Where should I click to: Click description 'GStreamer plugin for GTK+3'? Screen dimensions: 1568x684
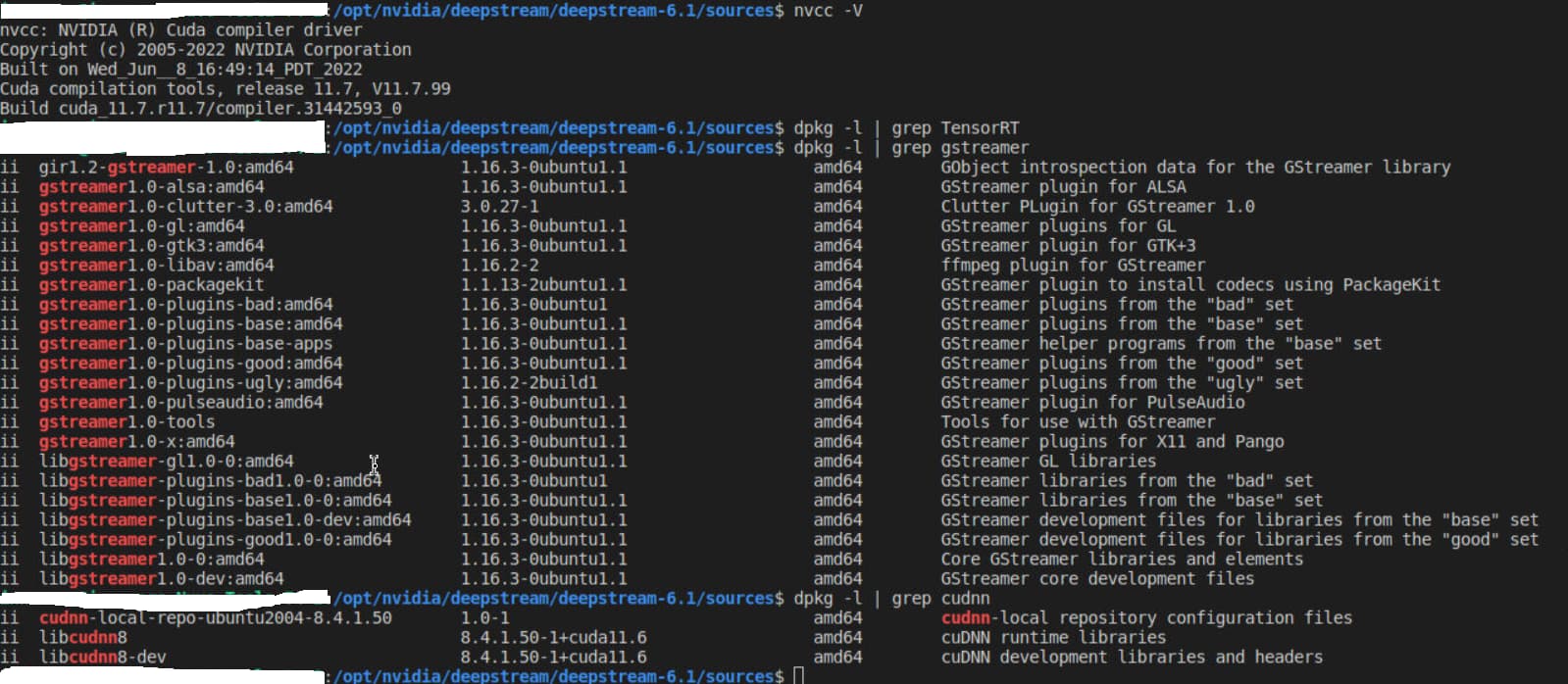pyautogui.click(x=1068, y=246)
